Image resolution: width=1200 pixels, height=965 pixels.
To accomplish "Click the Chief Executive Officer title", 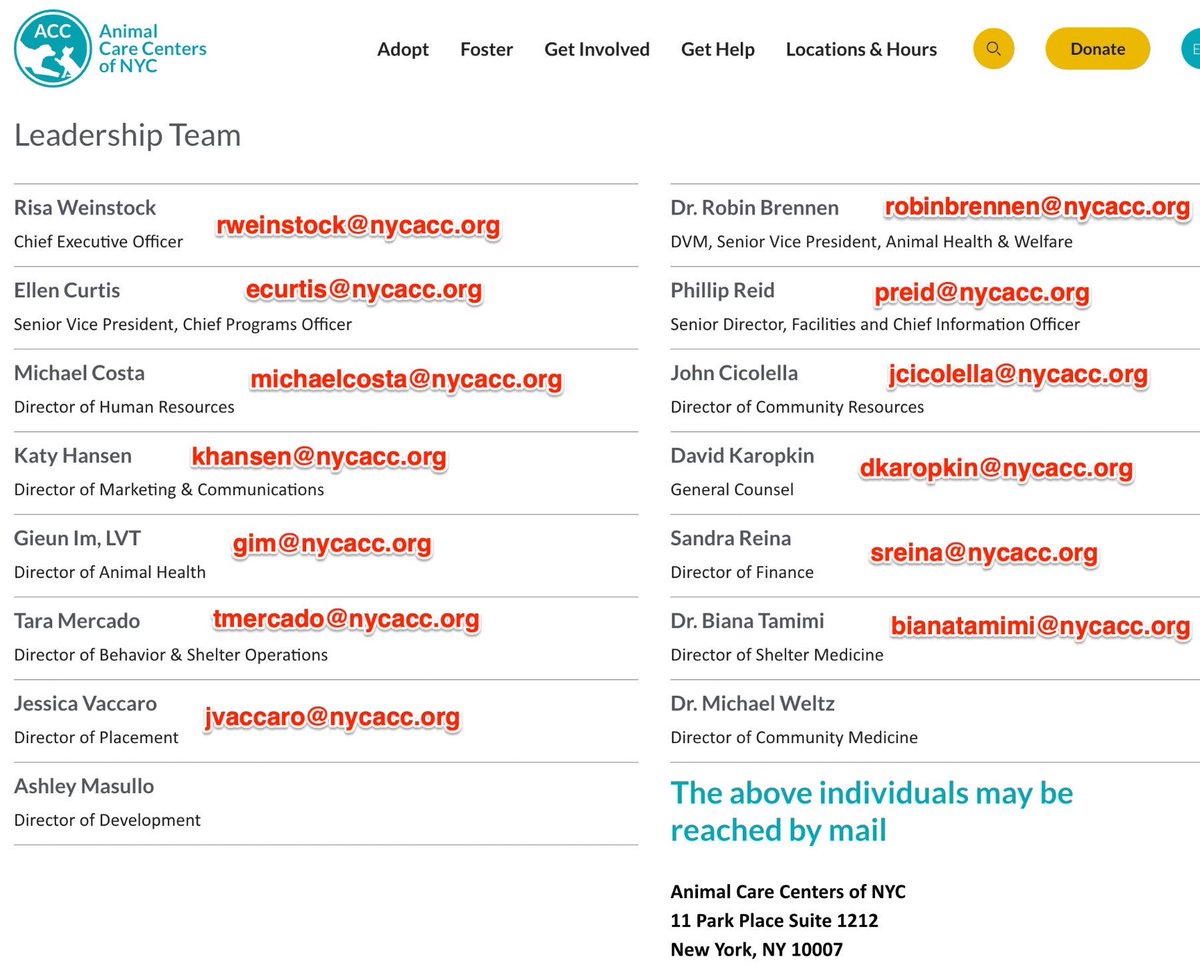I will point(99,241).
